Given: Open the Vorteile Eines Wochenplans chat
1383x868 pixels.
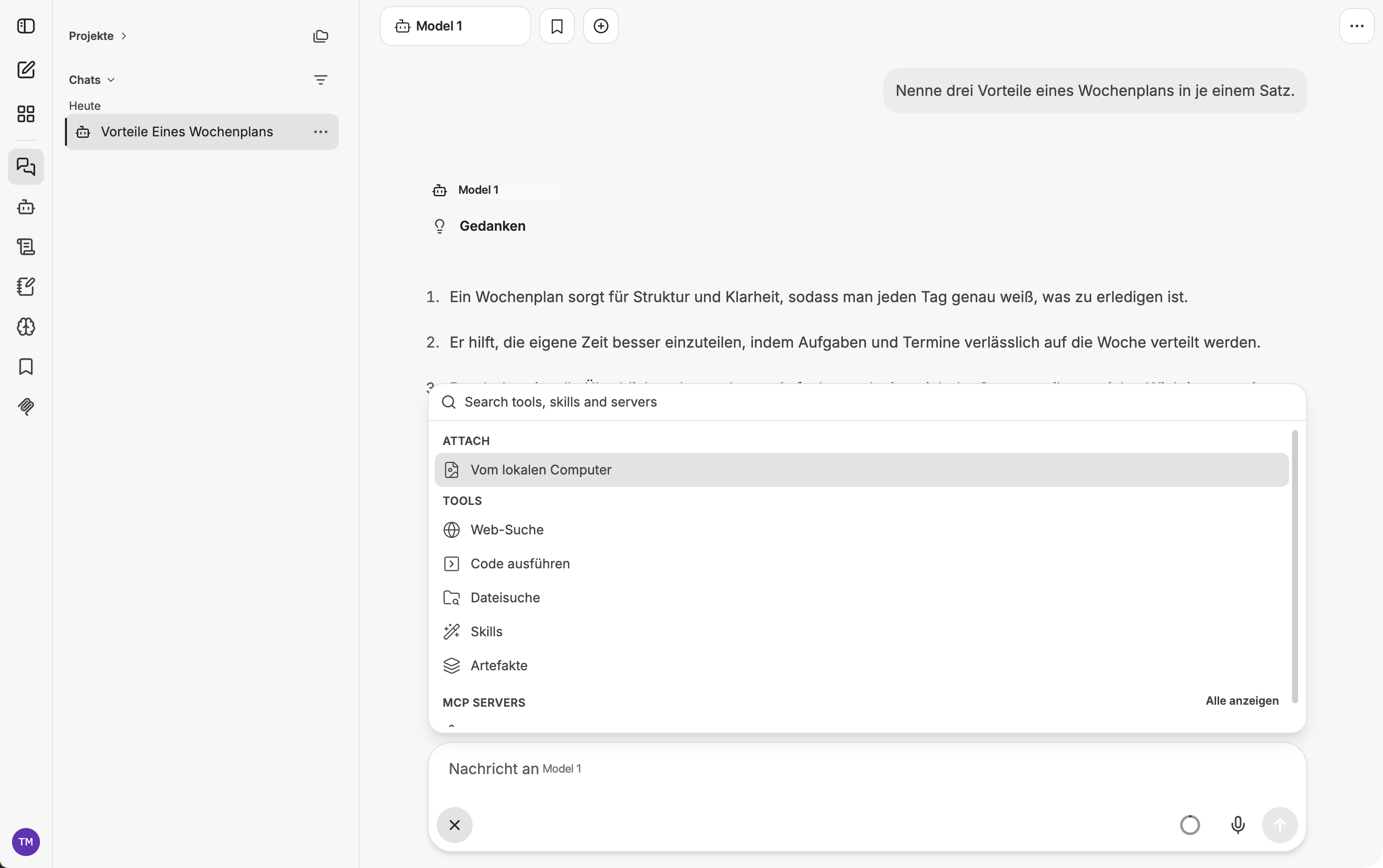Looking at the screenshot, I should coord(201,132).
